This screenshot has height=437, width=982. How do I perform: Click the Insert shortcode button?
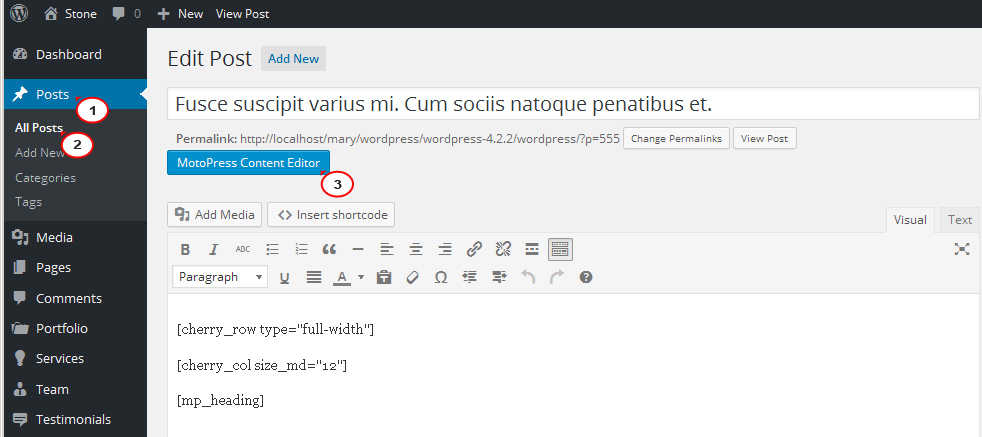pos(331,215)
